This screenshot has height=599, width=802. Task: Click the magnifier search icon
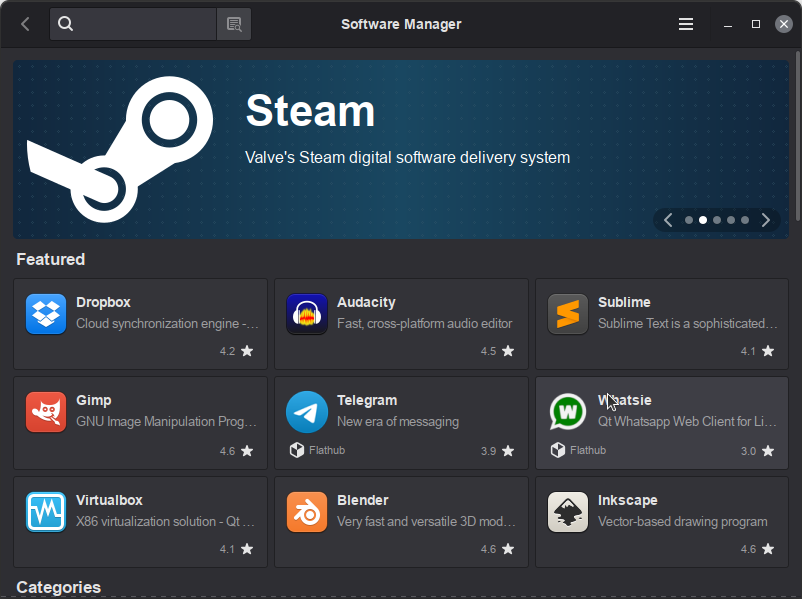(x=65, y=24)
